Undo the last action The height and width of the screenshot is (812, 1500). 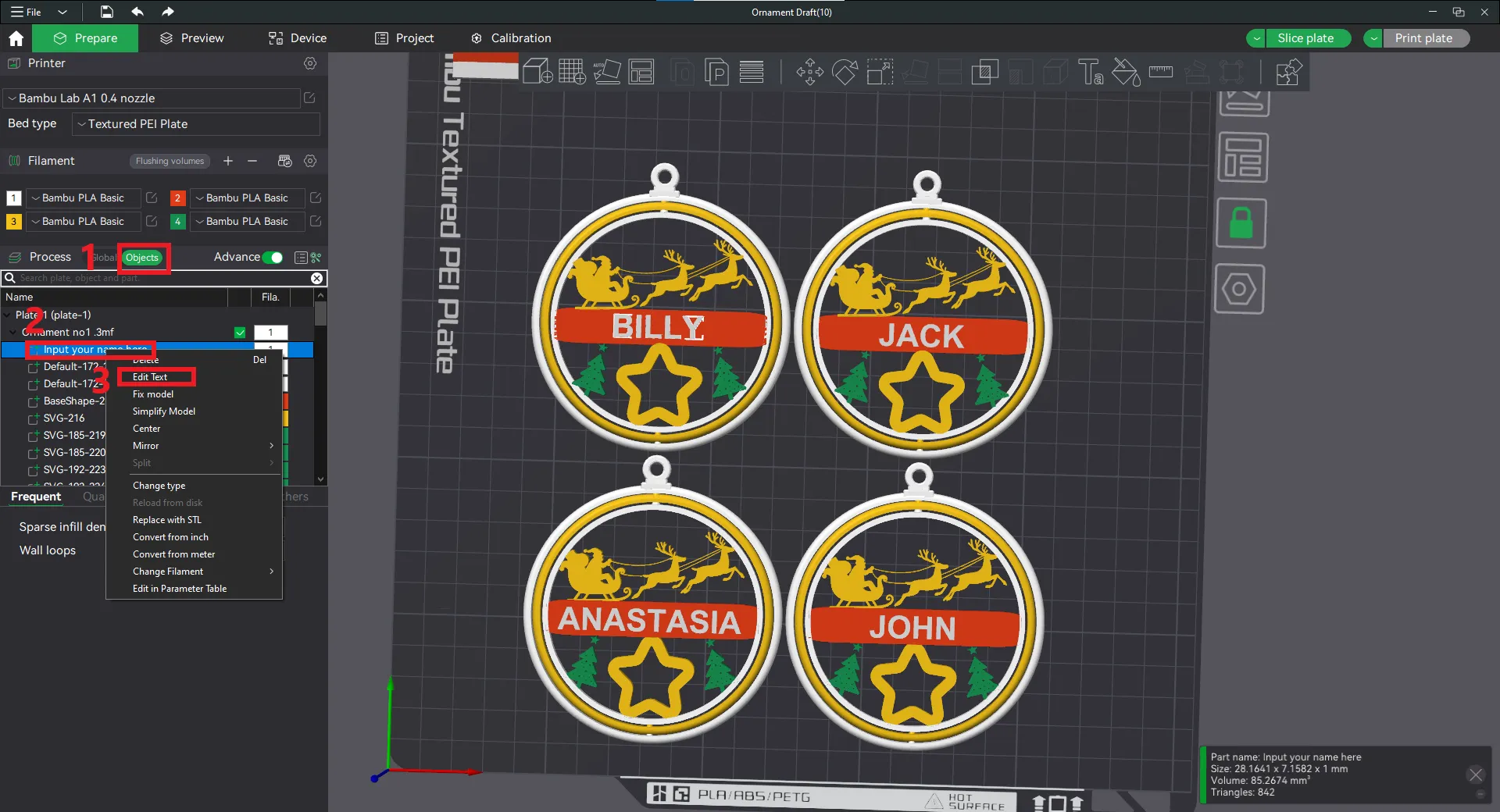click(137, 12)
